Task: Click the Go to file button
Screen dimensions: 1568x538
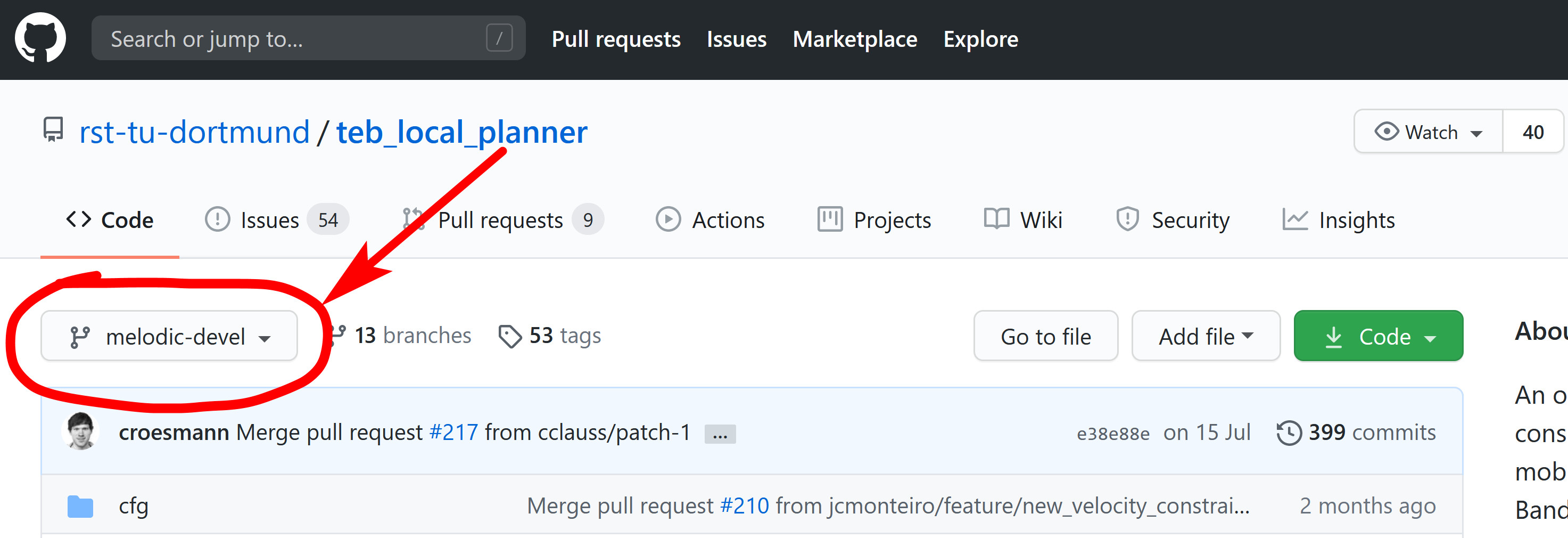Action: tap(1046, 336)
